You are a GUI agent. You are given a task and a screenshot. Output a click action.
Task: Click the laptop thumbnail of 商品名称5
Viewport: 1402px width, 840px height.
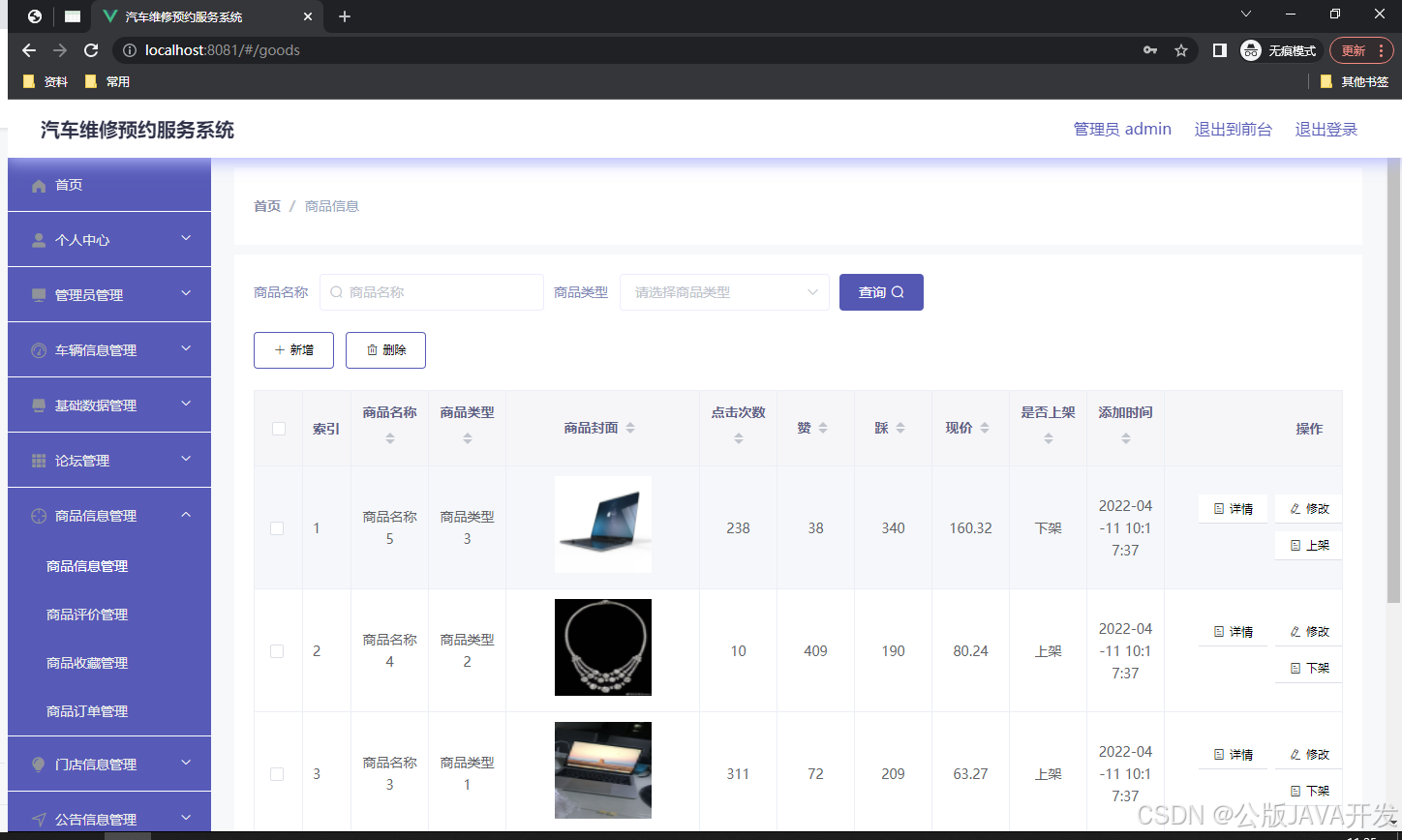coord(602,524)
